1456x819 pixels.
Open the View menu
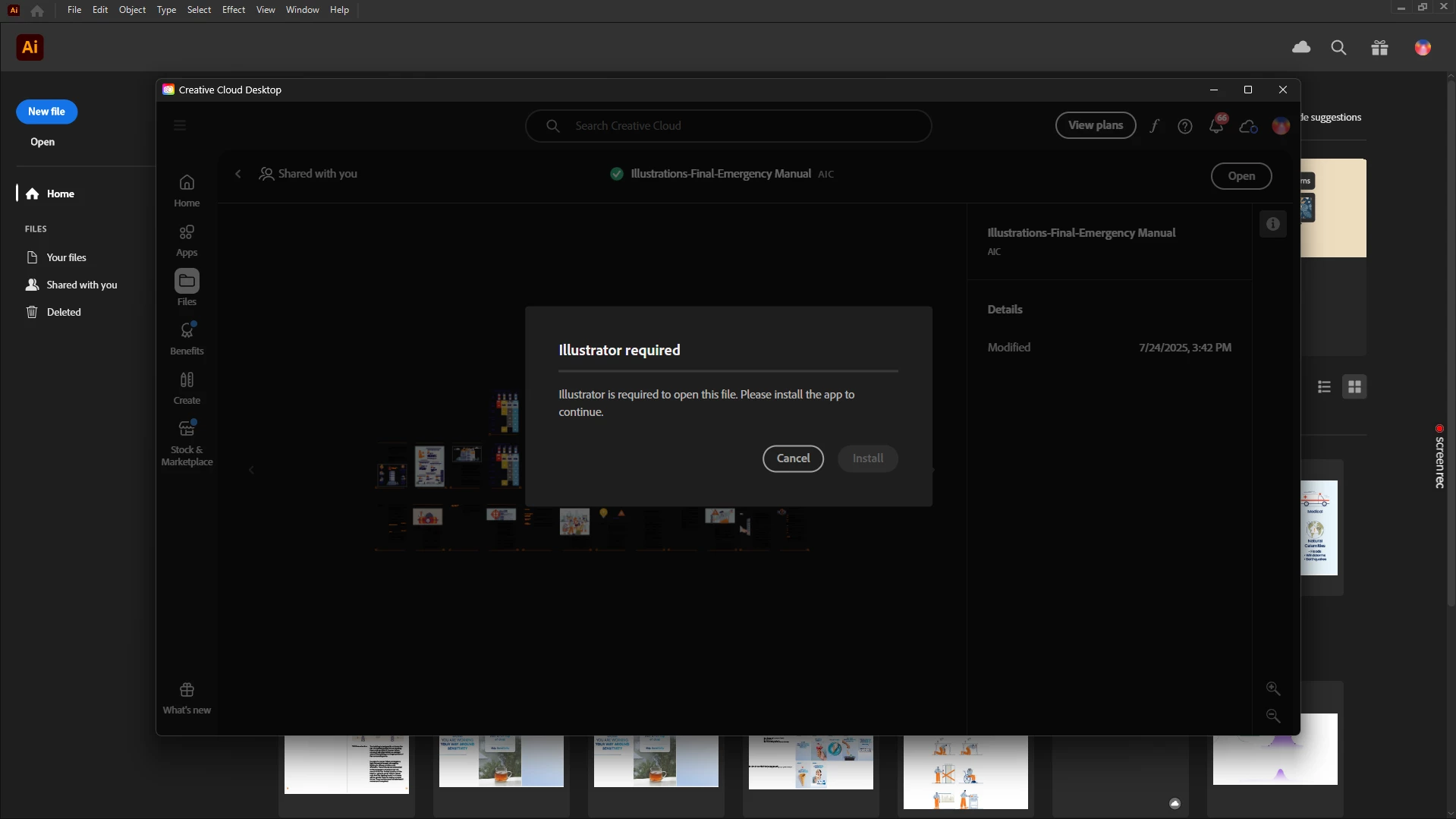pyautogui.click(x=266, y=10)
